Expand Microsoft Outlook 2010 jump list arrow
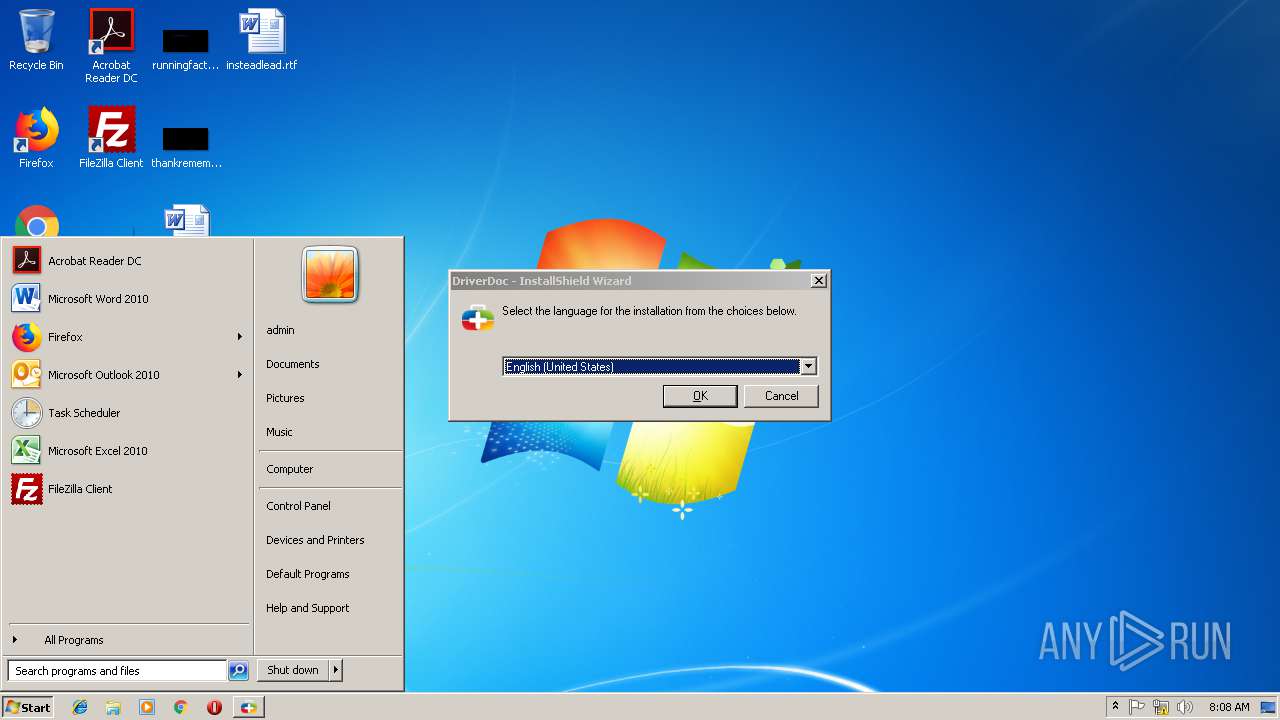 [x=240, y=375]
